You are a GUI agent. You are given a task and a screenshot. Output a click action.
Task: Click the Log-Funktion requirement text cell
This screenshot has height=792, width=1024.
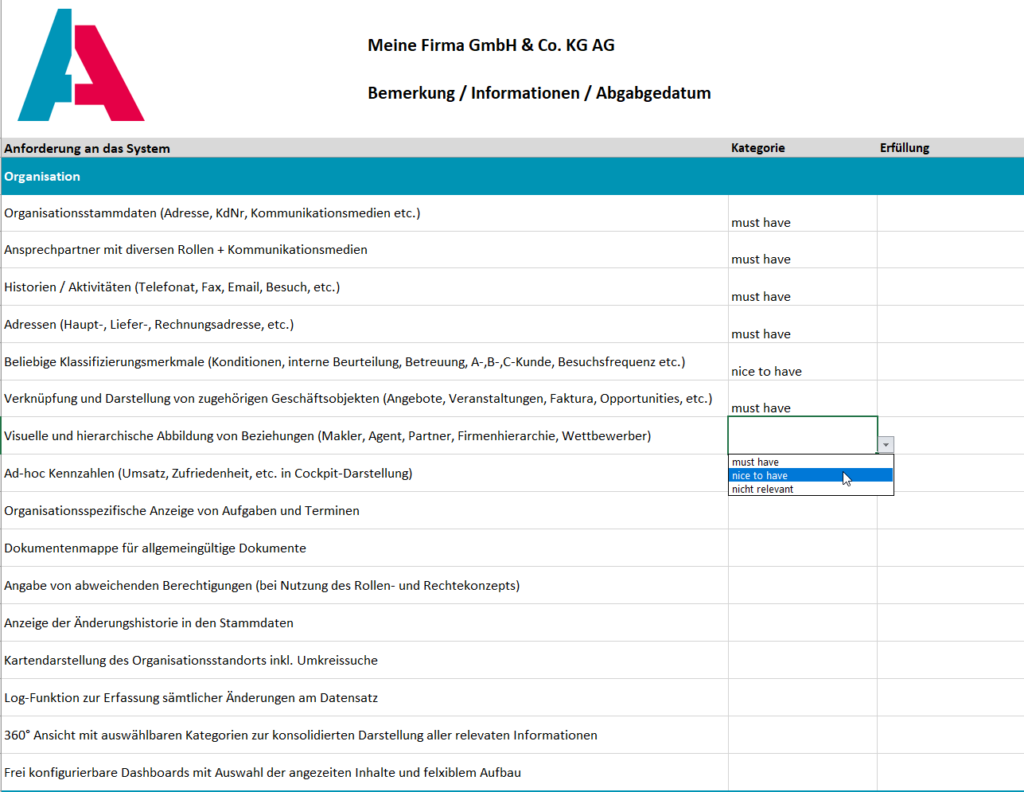tap(364, 697)
